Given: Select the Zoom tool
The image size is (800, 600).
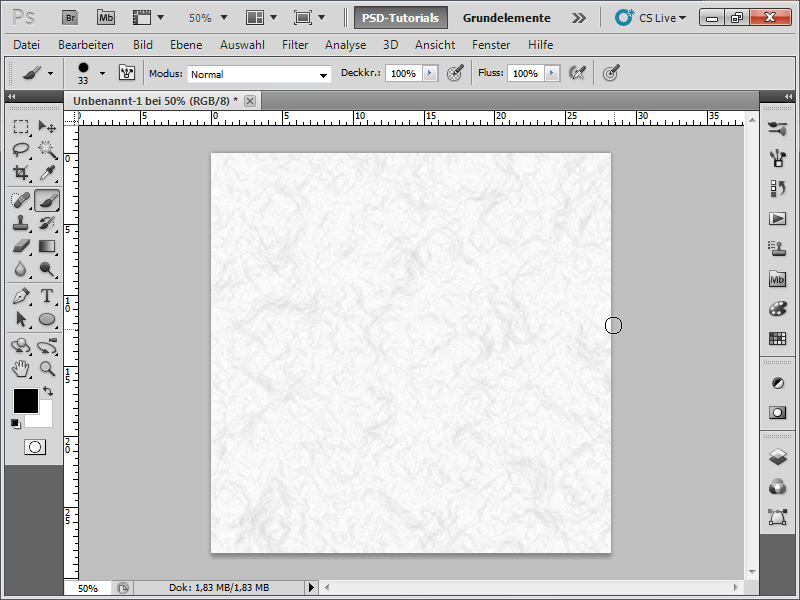Looking at the screenshot, I should pyautogui.click(x=47, y=369).
